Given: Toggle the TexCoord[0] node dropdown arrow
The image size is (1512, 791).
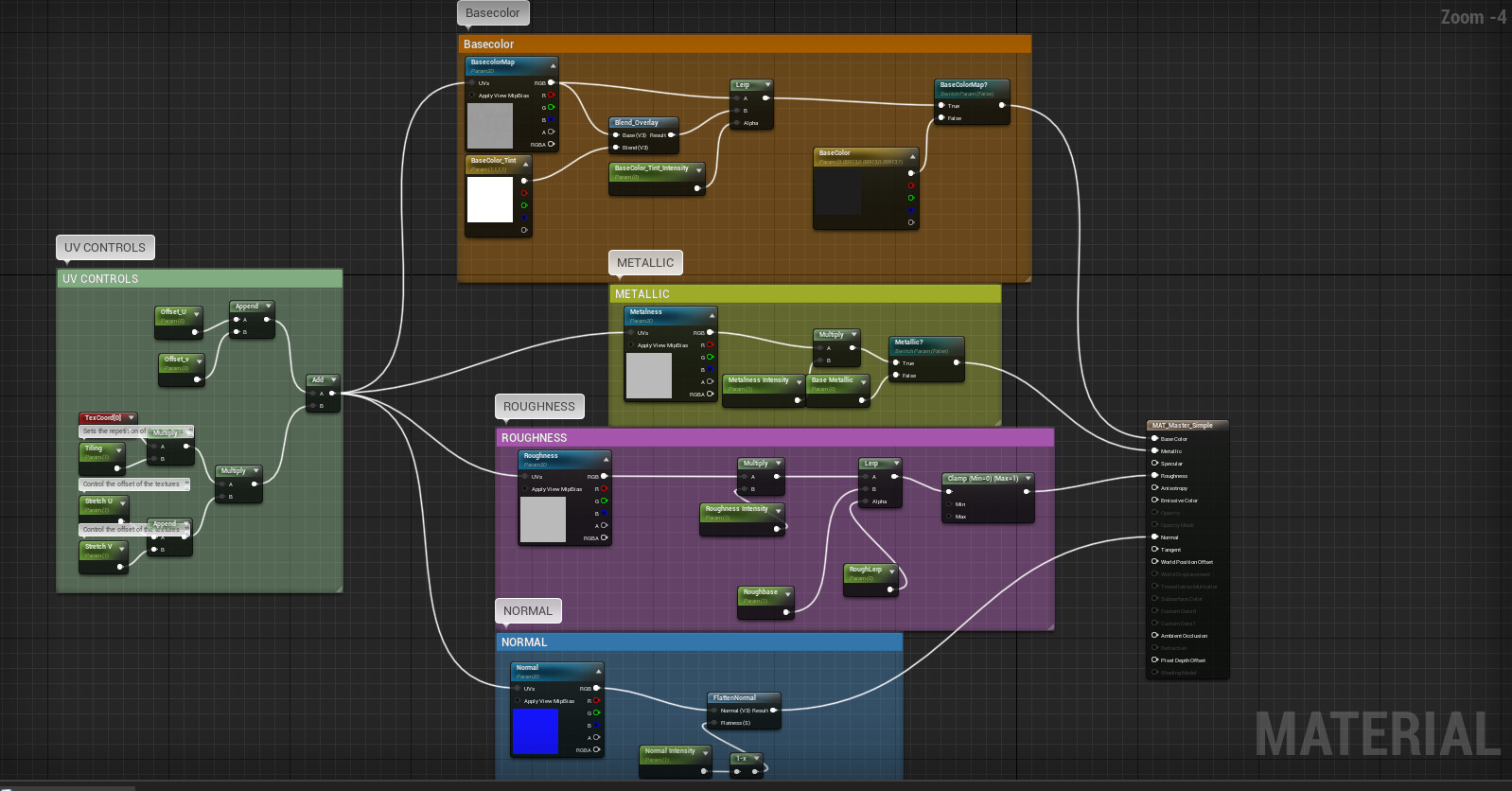Looking at the screenshot, I should click(x=132, y=418).
